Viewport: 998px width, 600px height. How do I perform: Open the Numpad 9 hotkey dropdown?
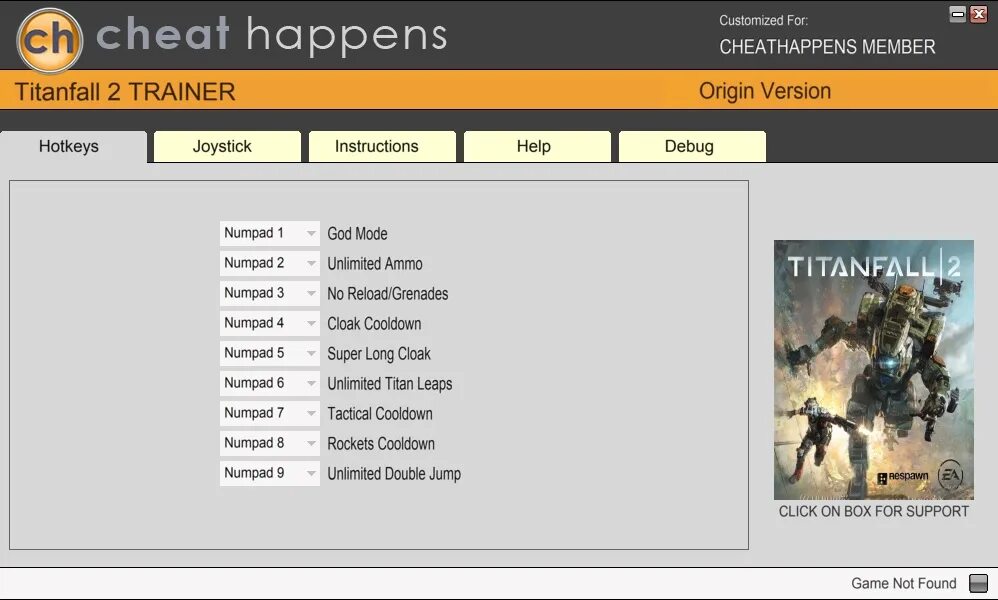click(269, 473)
